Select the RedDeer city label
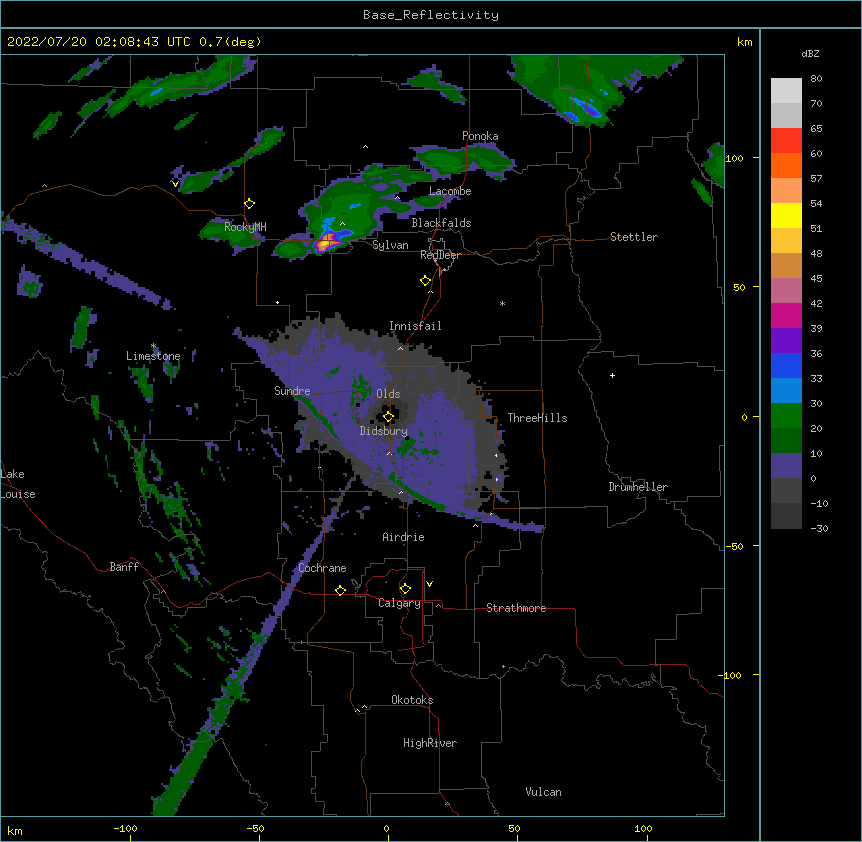862x842 pixels. [x=440, y=255]
